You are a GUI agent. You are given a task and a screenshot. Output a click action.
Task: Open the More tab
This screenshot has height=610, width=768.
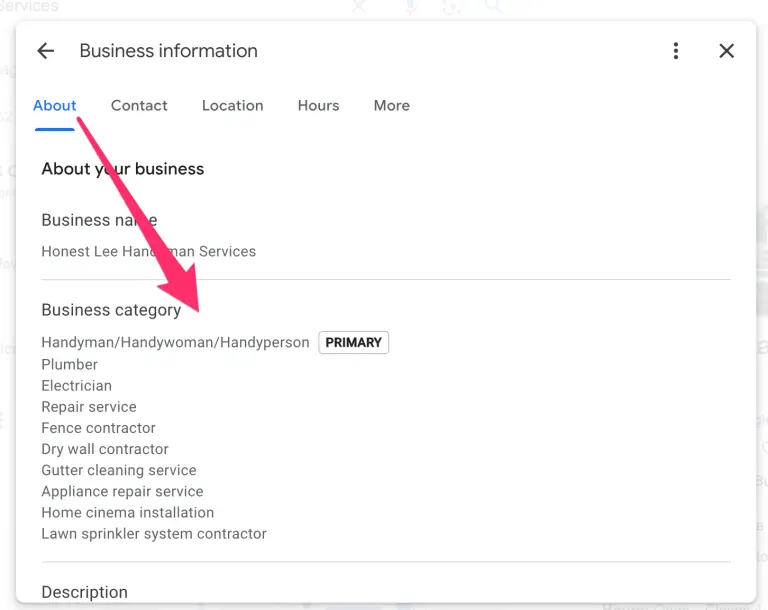(x=392, y=106)
